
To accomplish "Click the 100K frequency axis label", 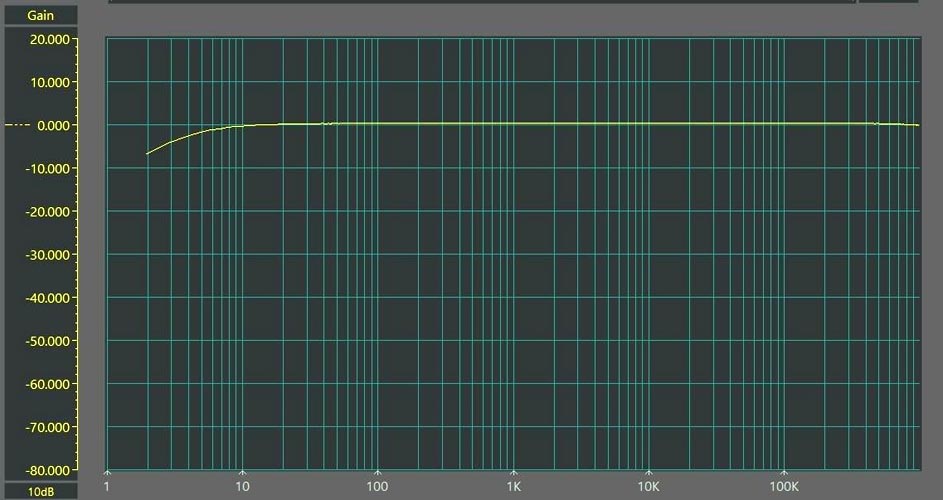I will coord(784,486).
